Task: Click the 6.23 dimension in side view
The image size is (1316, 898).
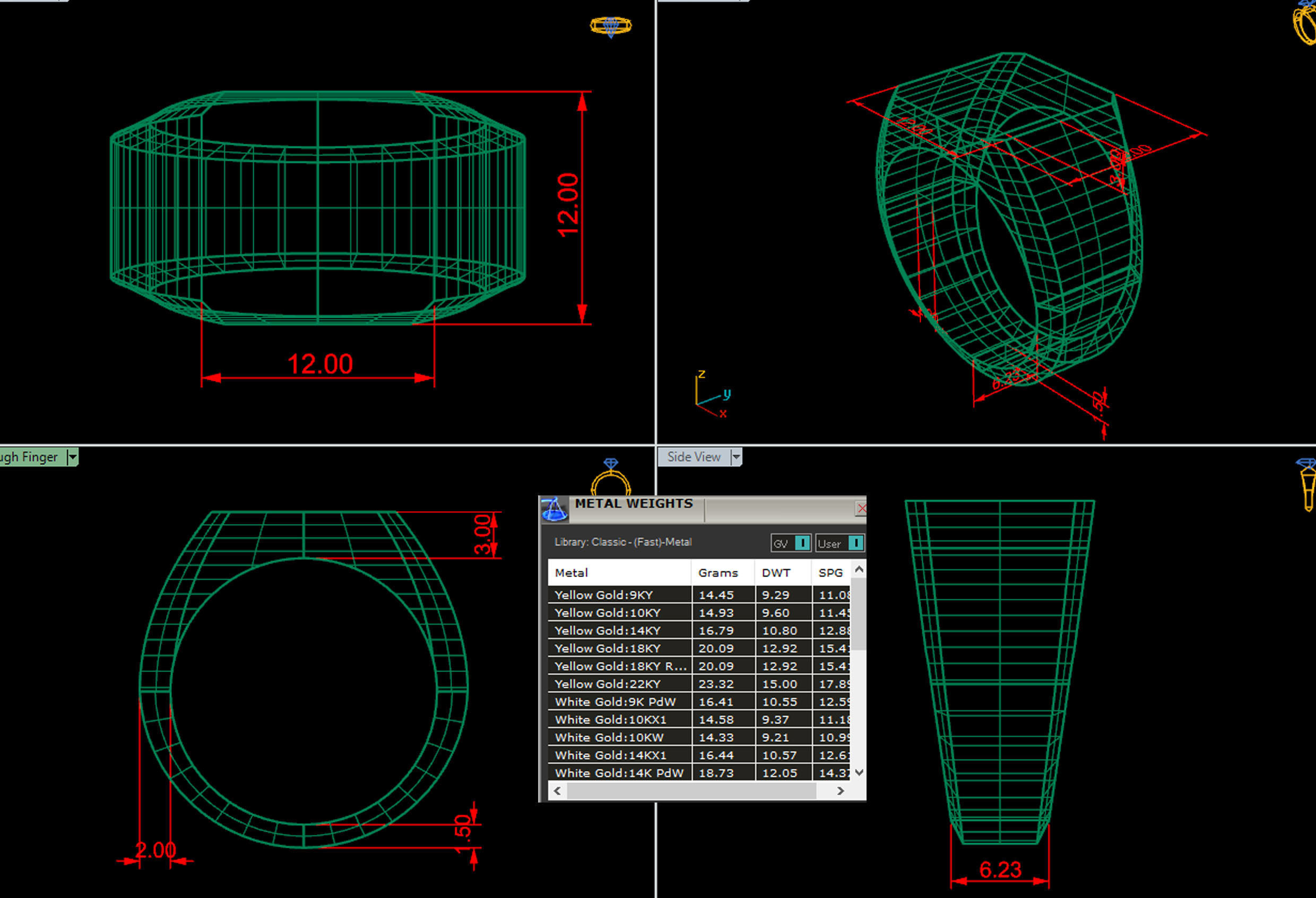Action: pyautogui.click(x=1000, y=870)
